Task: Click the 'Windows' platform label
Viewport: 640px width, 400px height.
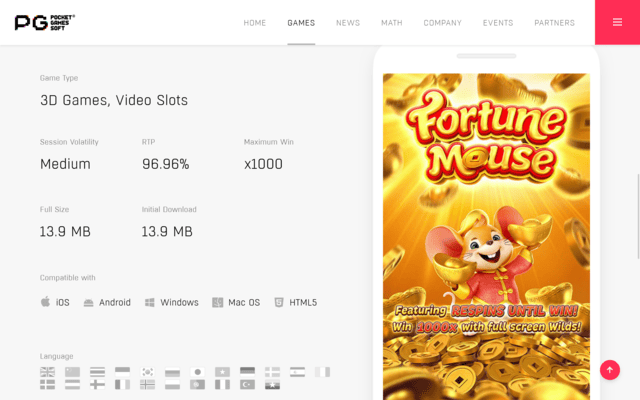Action: click(x=179, y=302)
